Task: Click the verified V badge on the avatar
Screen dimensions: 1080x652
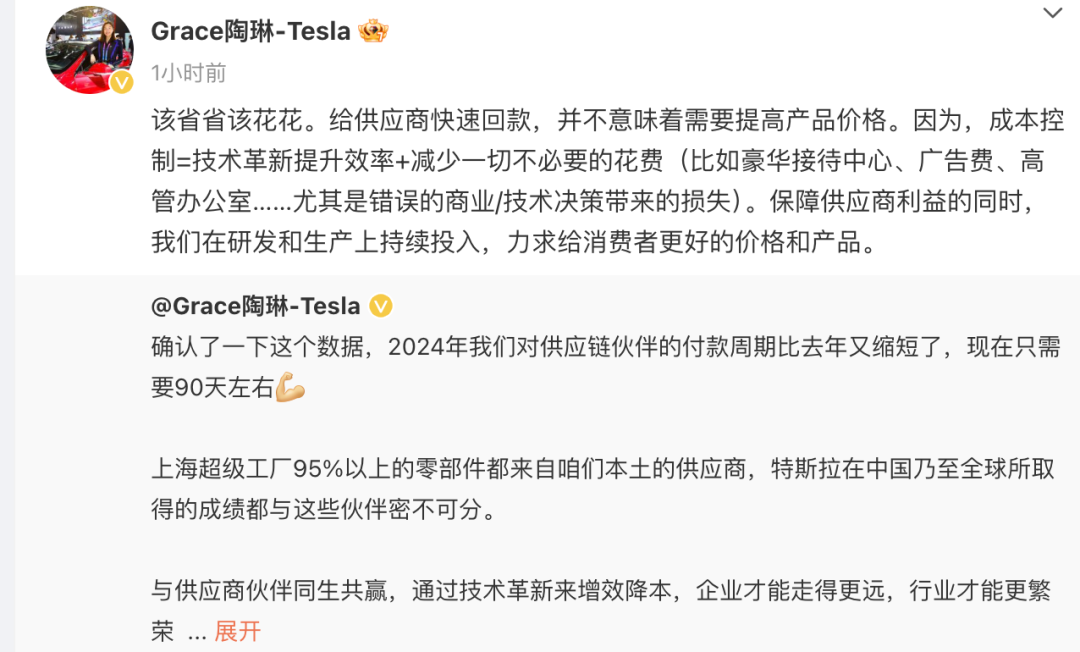Action: [122, 83]
